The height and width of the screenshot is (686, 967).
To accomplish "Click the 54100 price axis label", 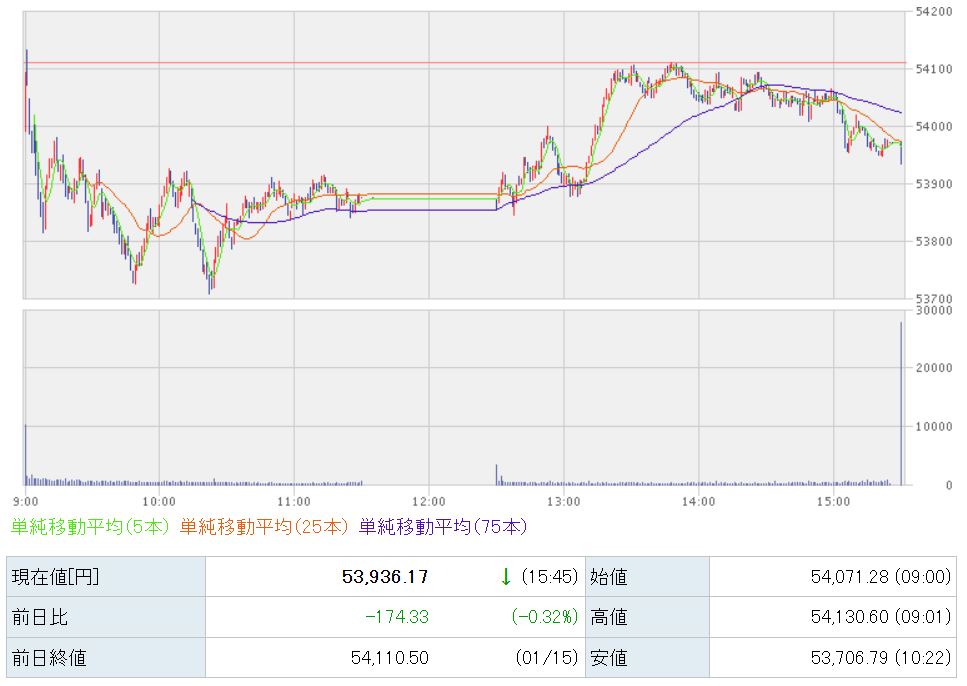I will (x=933, y=69).
